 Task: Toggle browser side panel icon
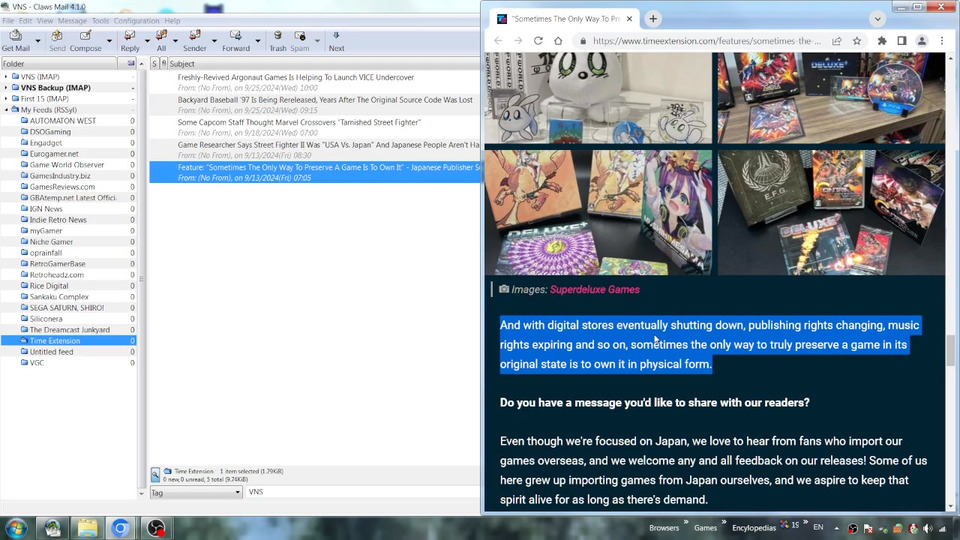(x=902, y=40)
